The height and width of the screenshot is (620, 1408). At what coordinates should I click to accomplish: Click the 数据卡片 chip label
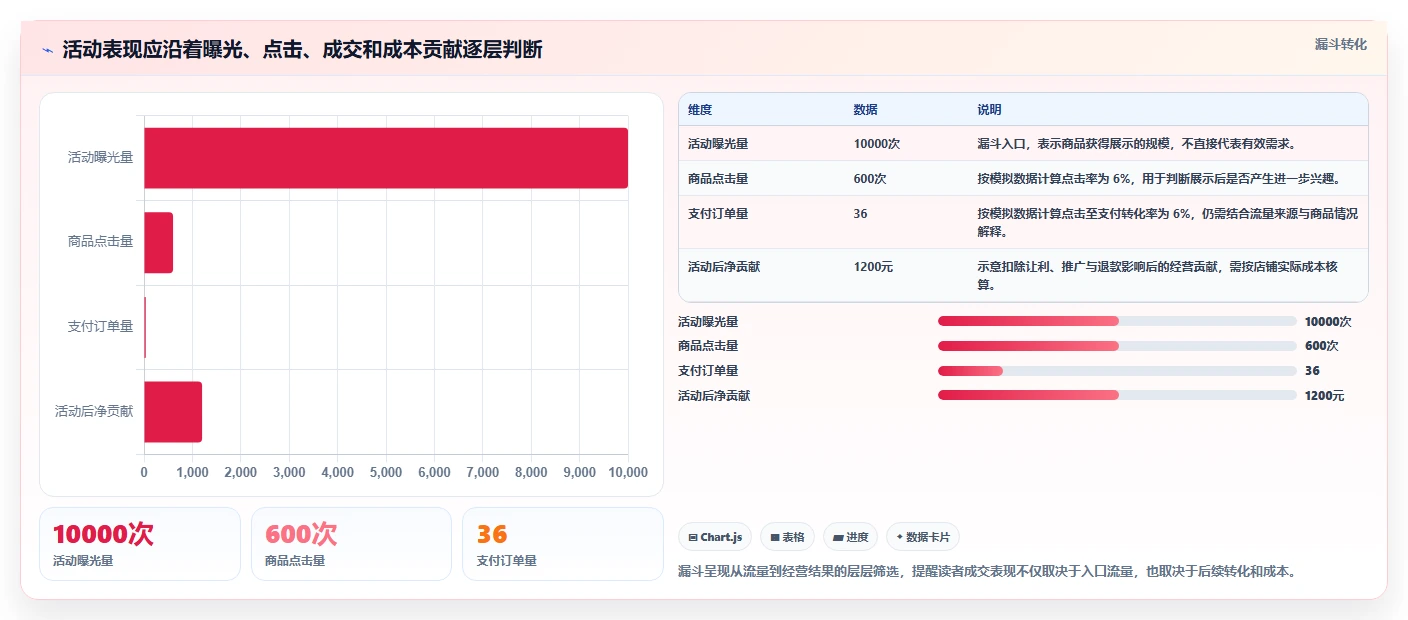click(928, 537)
